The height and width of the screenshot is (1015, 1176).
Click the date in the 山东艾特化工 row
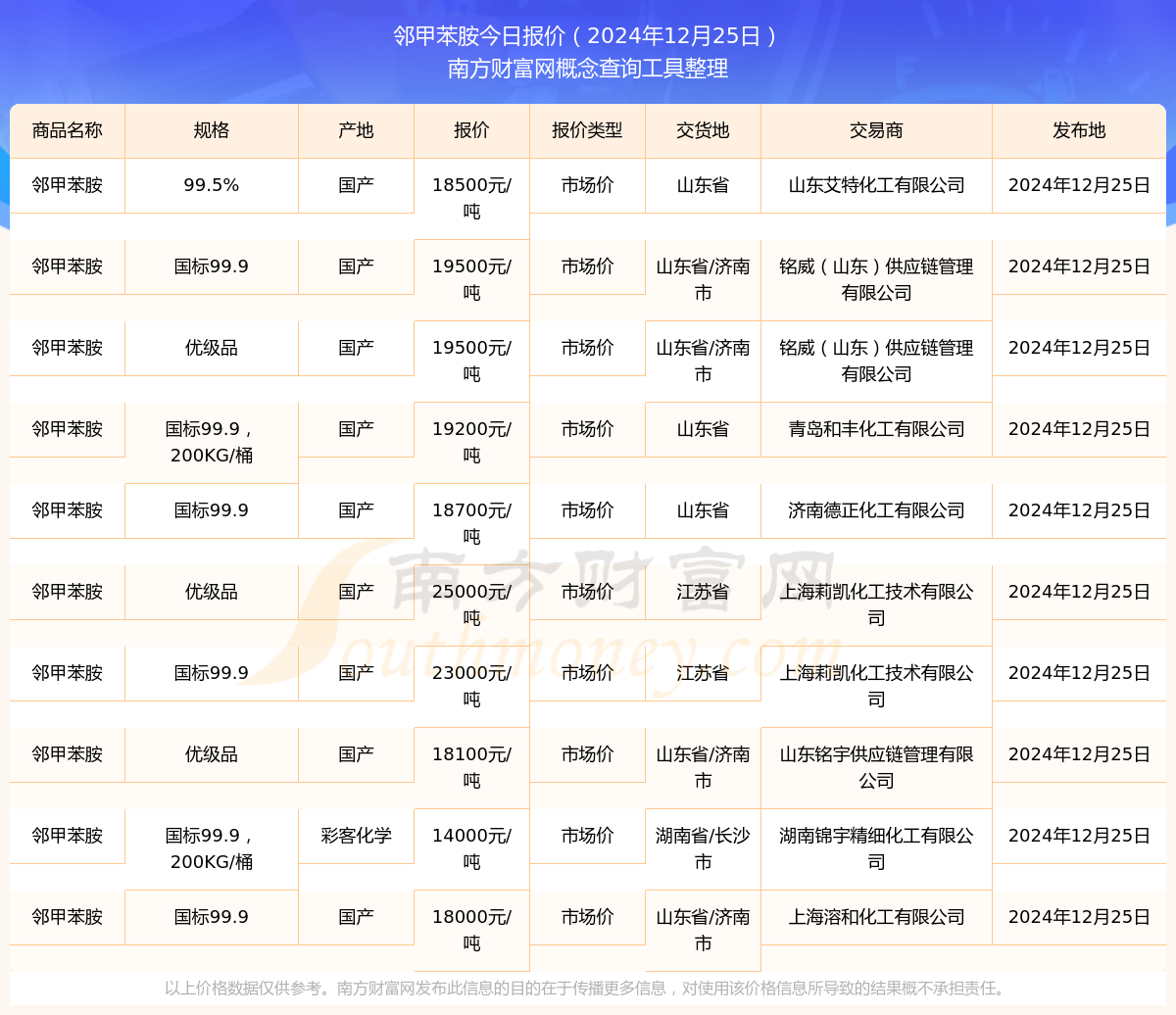1079,185
